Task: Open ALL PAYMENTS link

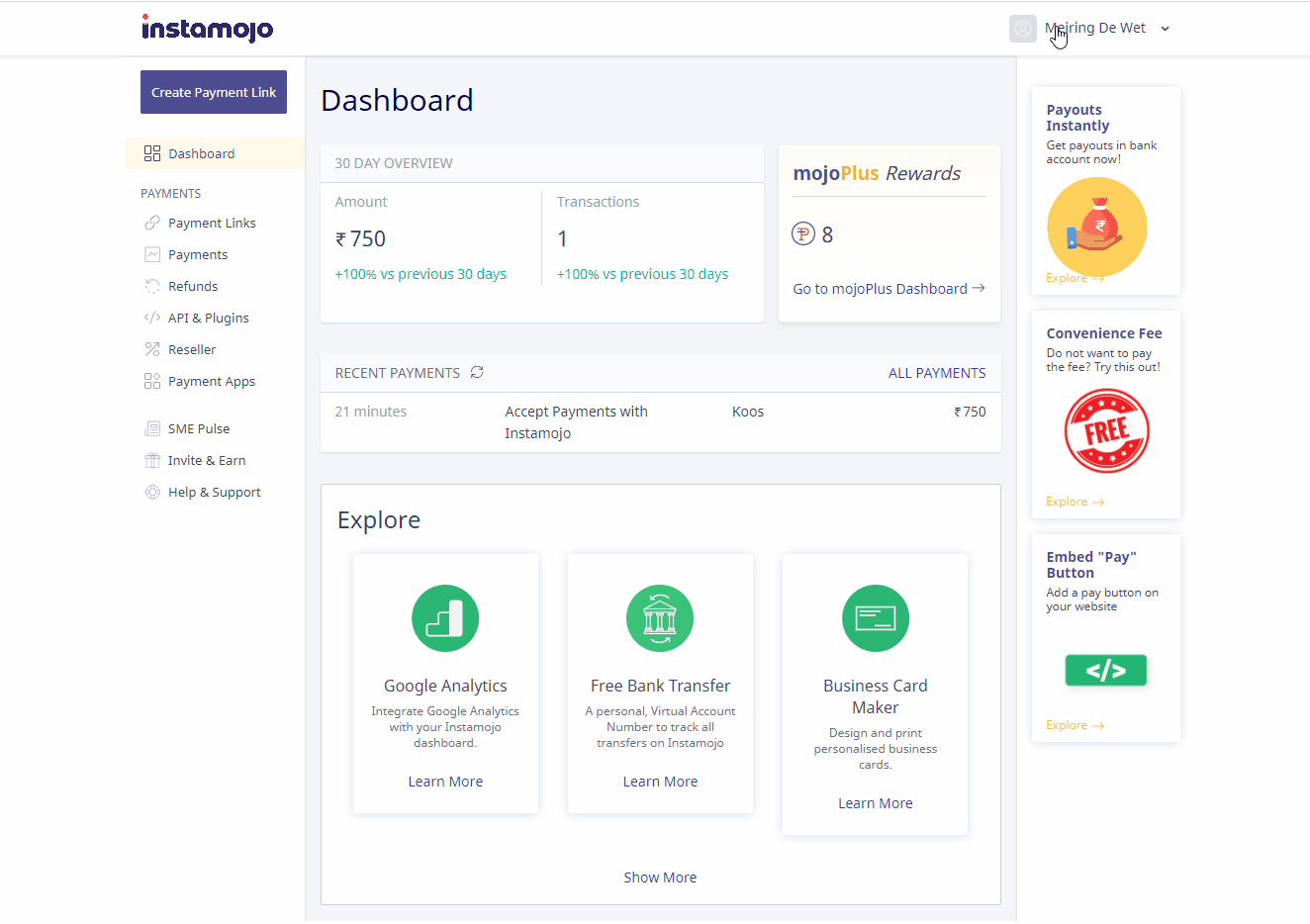Action: tap(937, 373)
